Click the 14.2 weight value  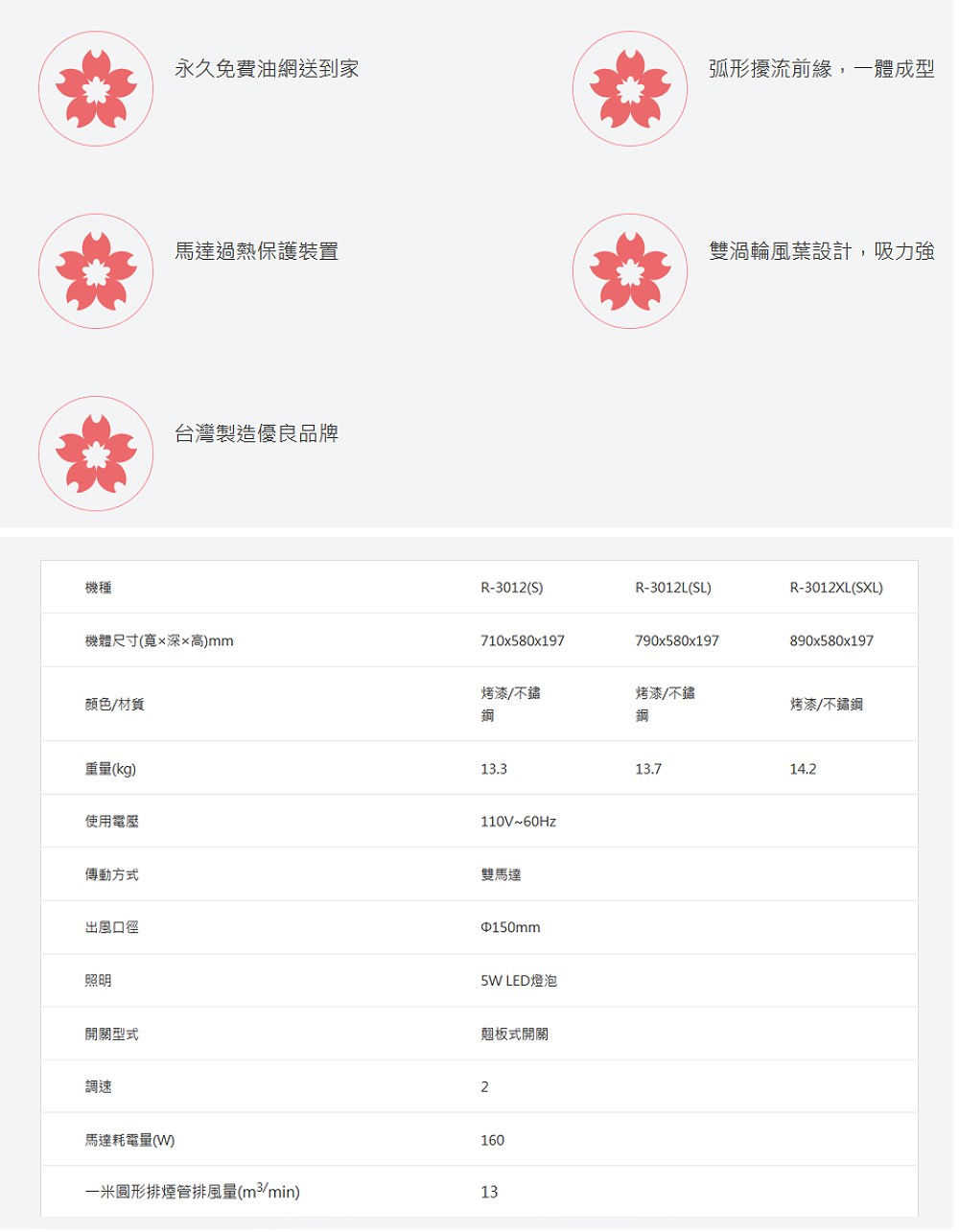pyautogui.click(x=803, y=769)
